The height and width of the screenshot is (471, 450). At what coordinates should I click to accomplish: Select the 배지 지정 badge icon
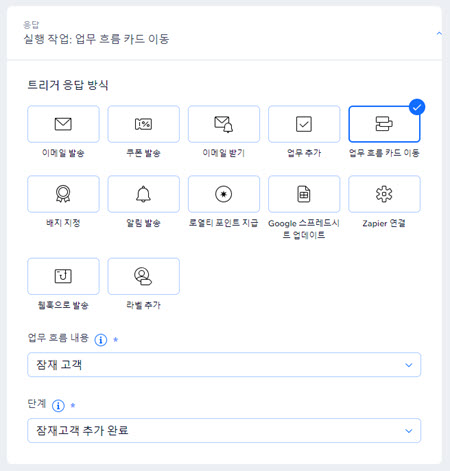coord(63,194)
